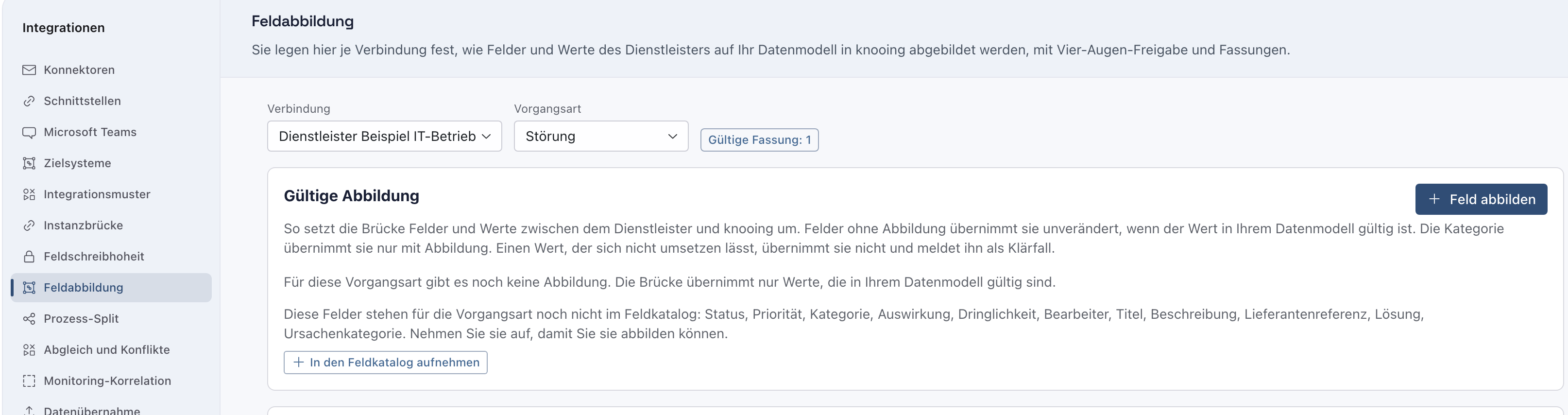The image size is (1568, 415).
Task: Click the Verbindung field label
Action: click(x=298, y=109)
